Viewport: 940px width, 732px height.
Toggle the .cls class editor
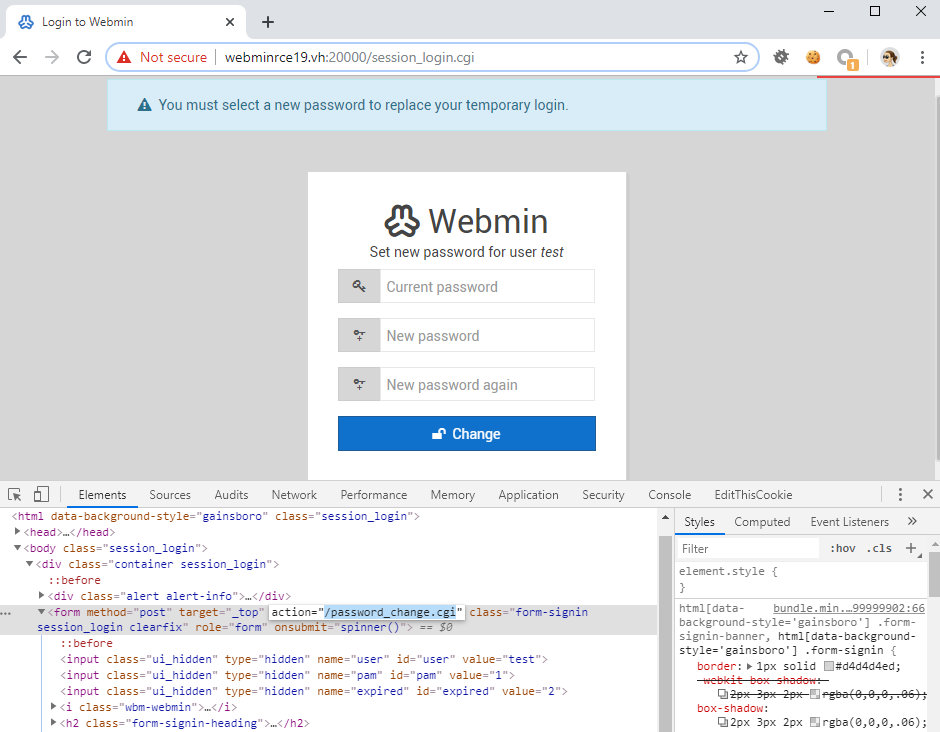pyautogui.click(x=879, y=548)
